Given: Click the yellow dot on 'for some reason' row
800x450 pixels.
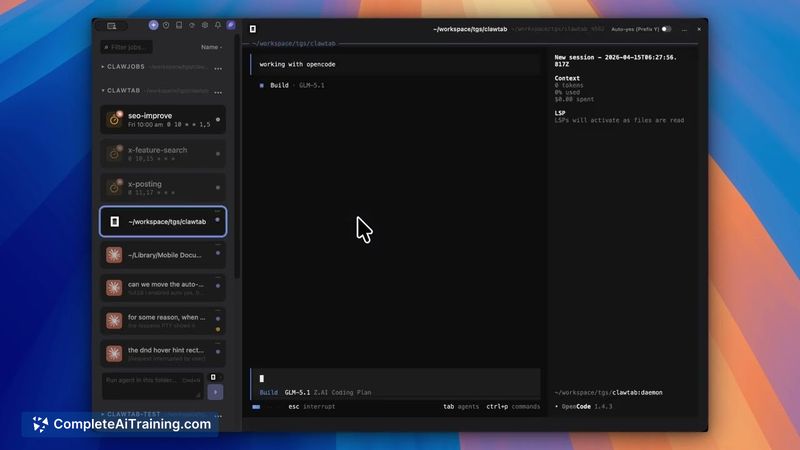Looking at the screenshot, I should (x=218, y=330).
